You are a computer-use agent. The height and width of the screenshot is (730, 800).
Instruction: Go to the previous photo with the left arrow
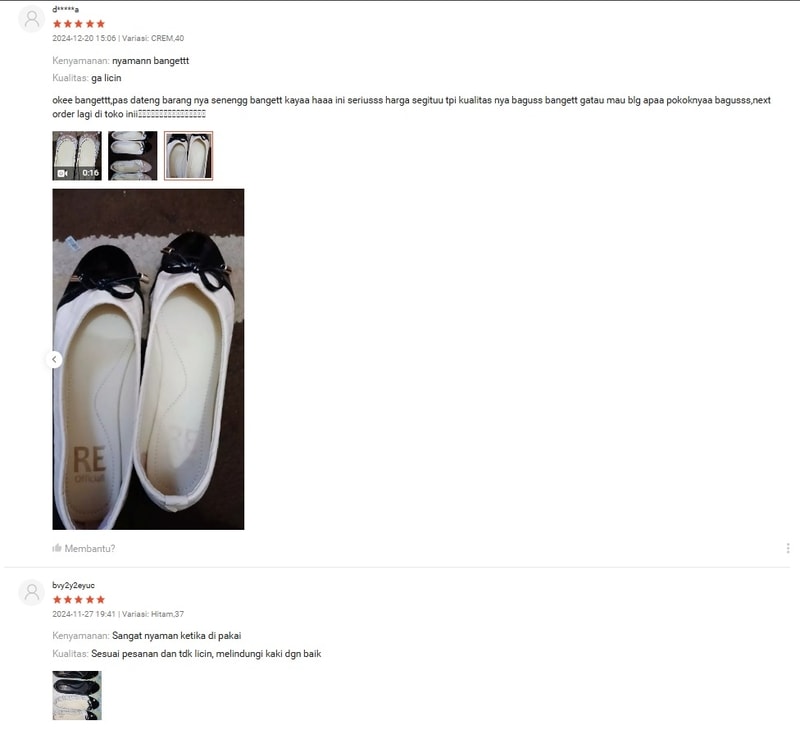[x=54, y=360]
